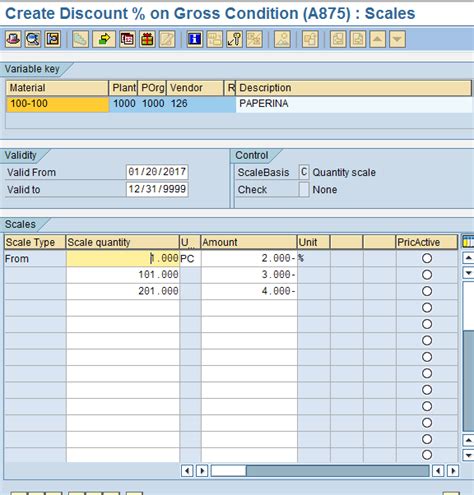This screenshot has height=495, width=474.
Task: Select PricActive radio in 201.000 row
Action: pyautogui.click(x=427, y=291)
